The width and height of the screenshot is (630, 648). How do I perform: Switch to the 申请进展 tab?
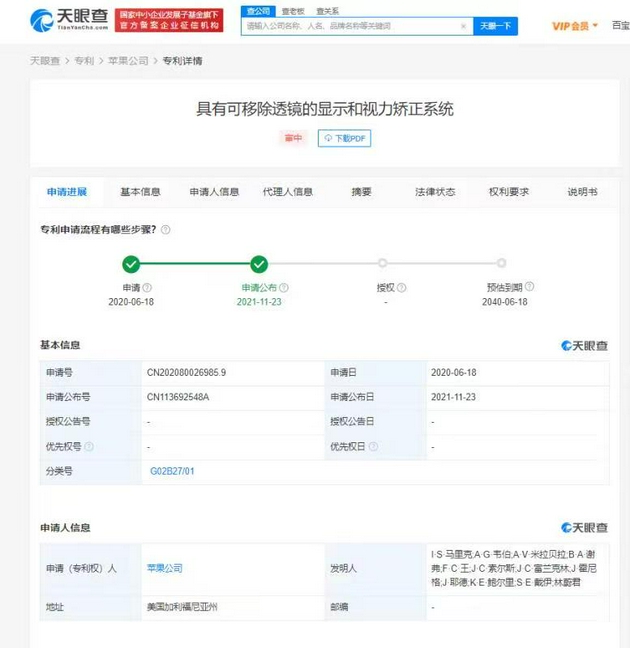pyautogui.click(x=67, y=192)
